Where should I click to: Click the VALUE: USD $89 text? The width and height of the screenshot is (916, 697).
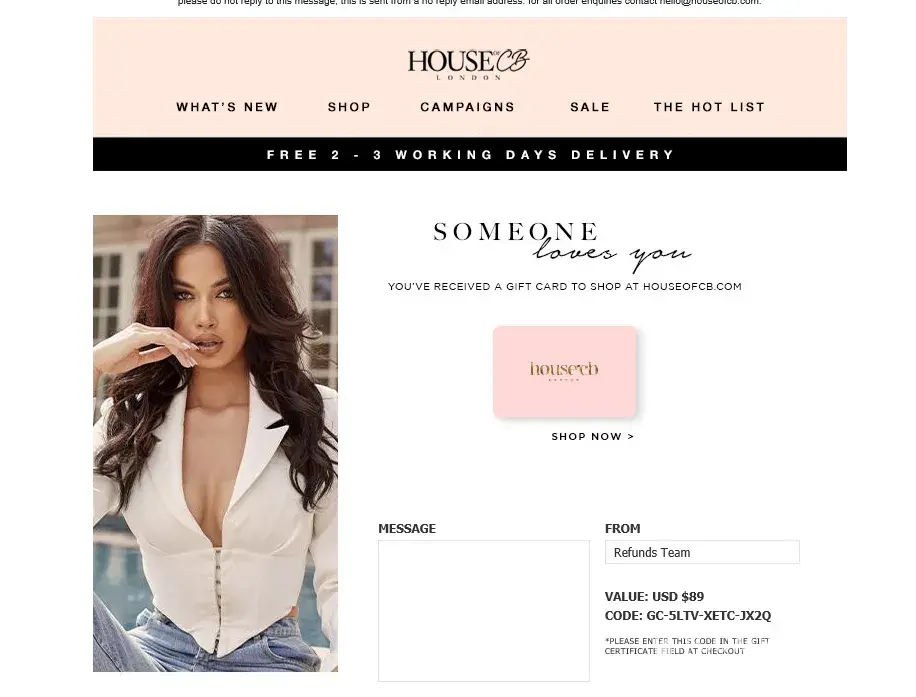click(654, 597)
